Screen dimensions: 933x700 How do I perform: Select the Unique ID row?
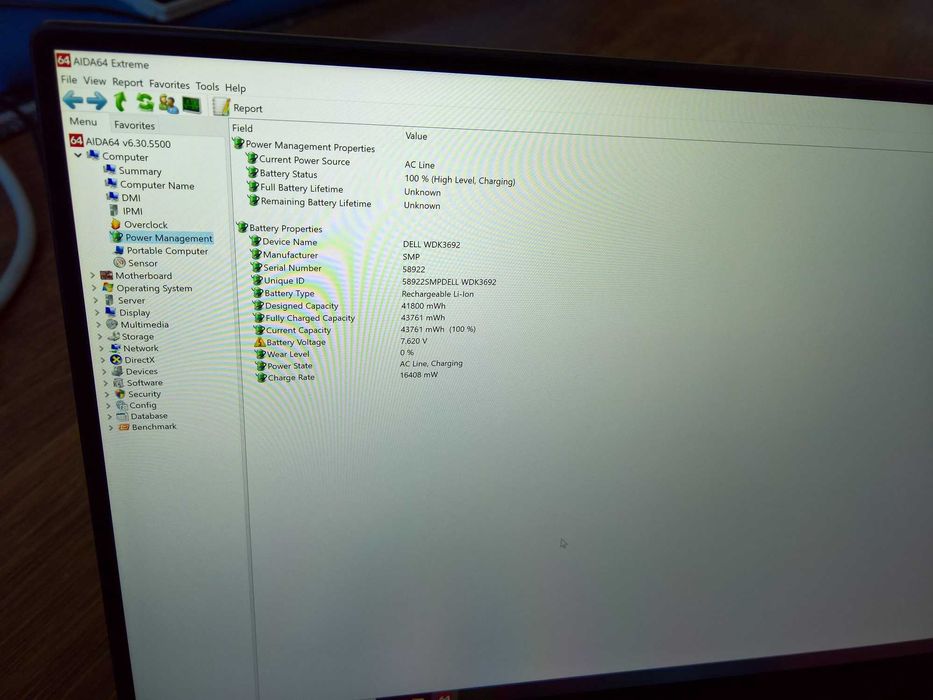tap(278, 280)
